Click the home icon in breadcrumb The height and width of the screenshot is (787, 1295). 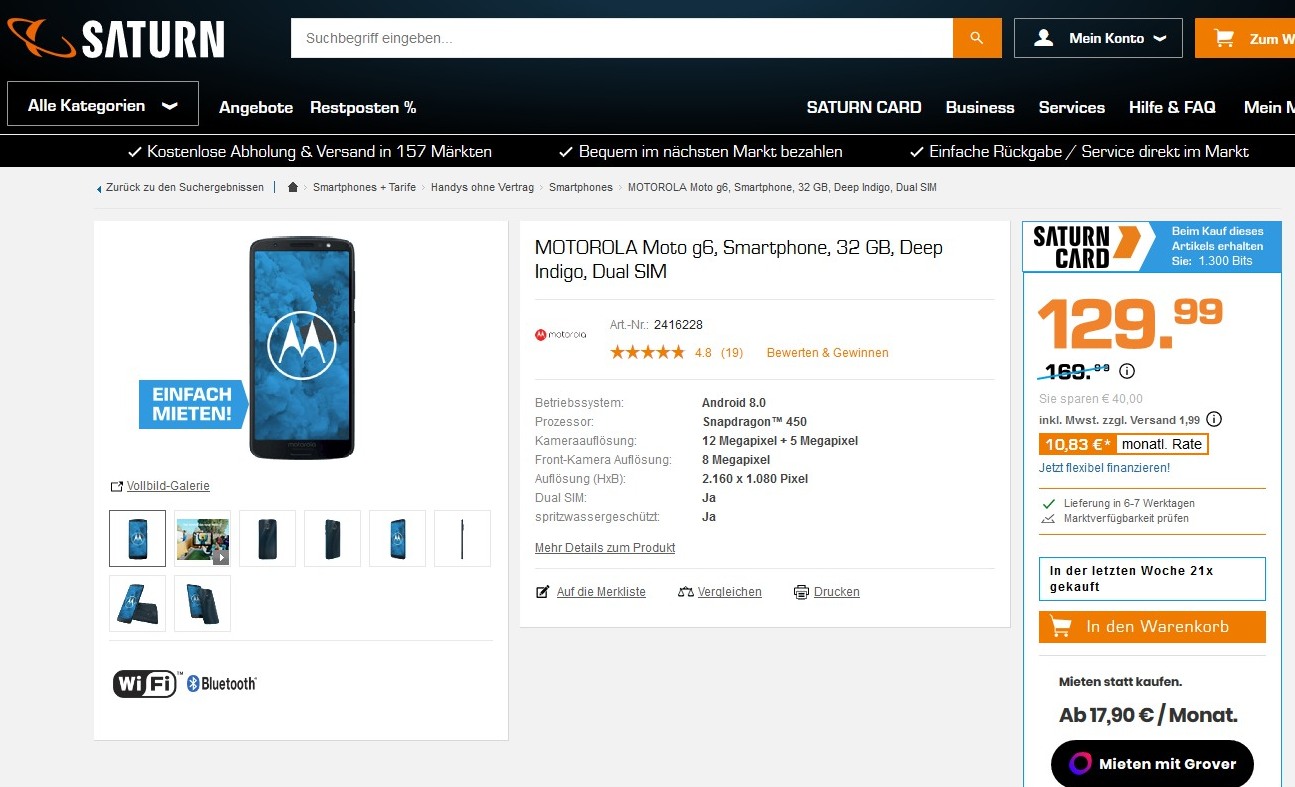click(x=293, y=187)
